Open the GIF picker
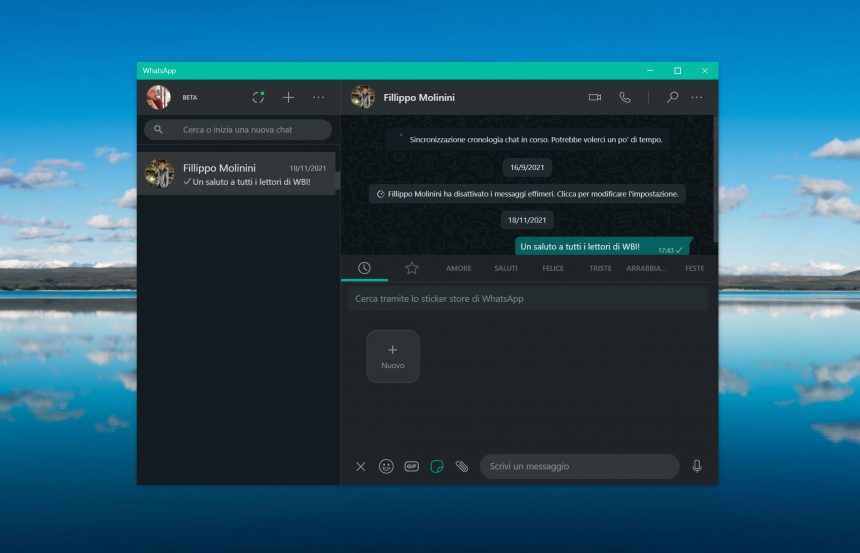The height and width of the screenshot is (553, 860). (x=411, y=466)
